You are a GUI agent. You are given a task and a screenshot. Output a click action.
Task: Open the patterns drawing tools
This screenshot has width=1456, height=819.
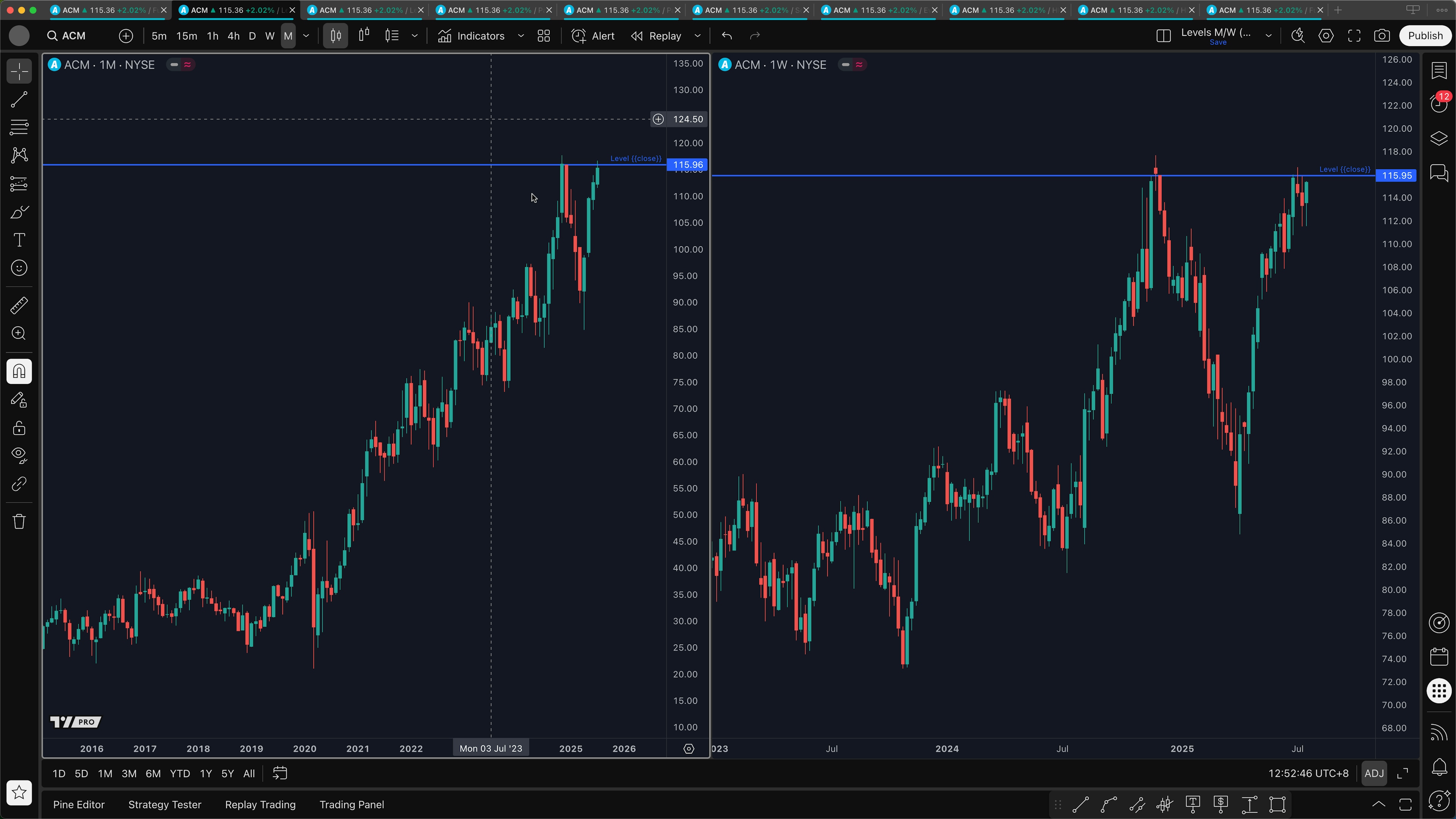tap(19, 155)
